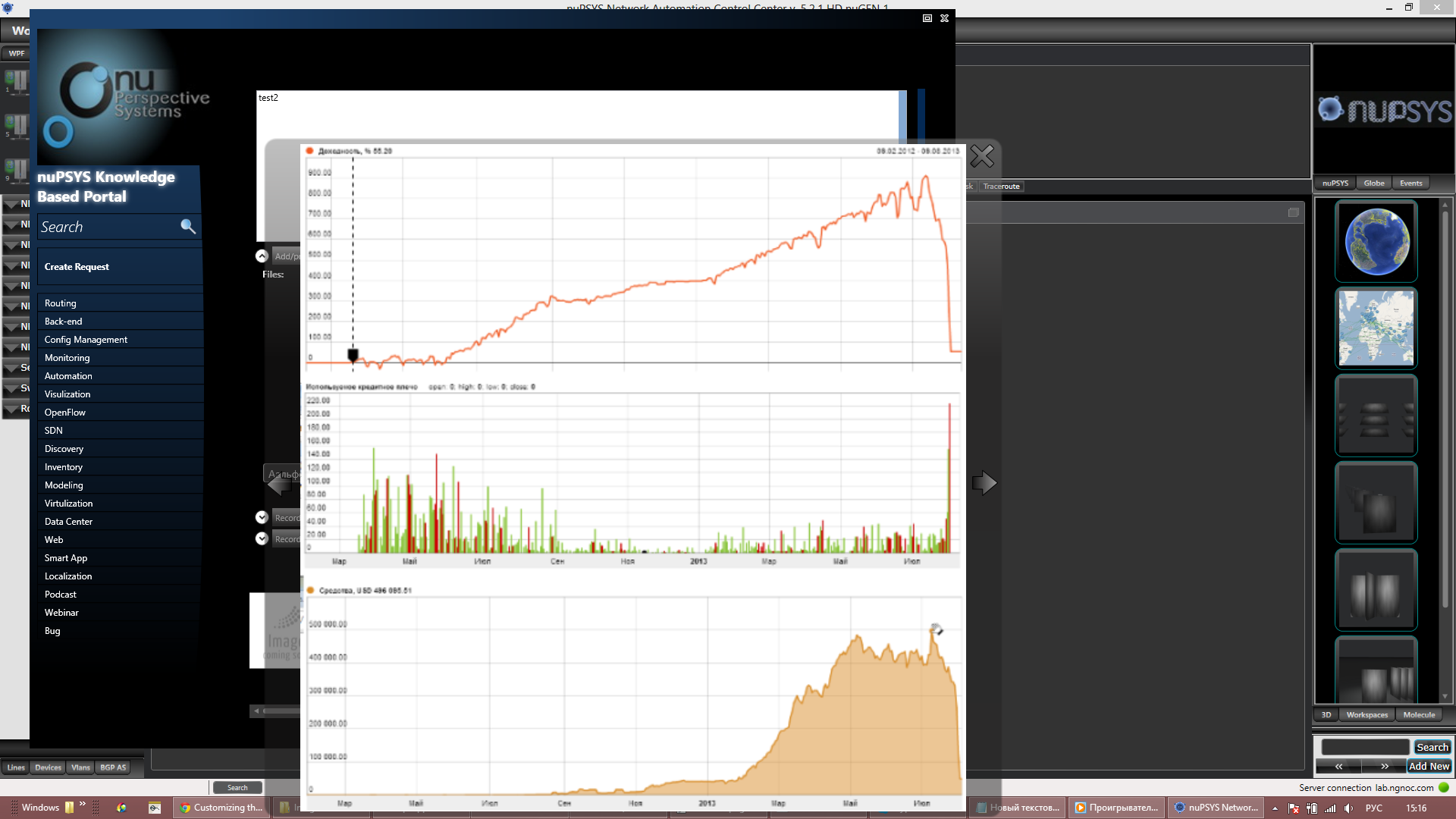The width and height of the screenshot is (1456, 819).
Task: Open Chrome Customizing taskbar item
Action: [x=221, y=808]
